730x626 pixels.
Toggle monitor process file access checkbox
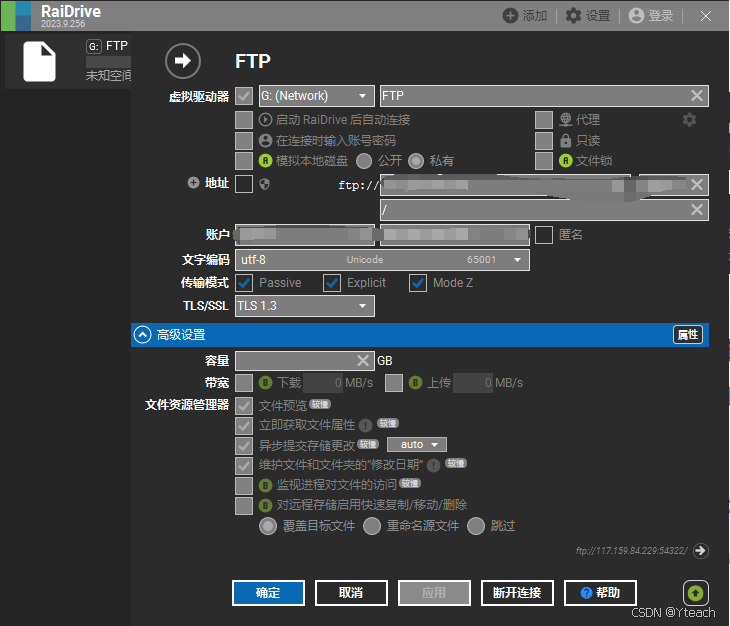click(244, 485)
